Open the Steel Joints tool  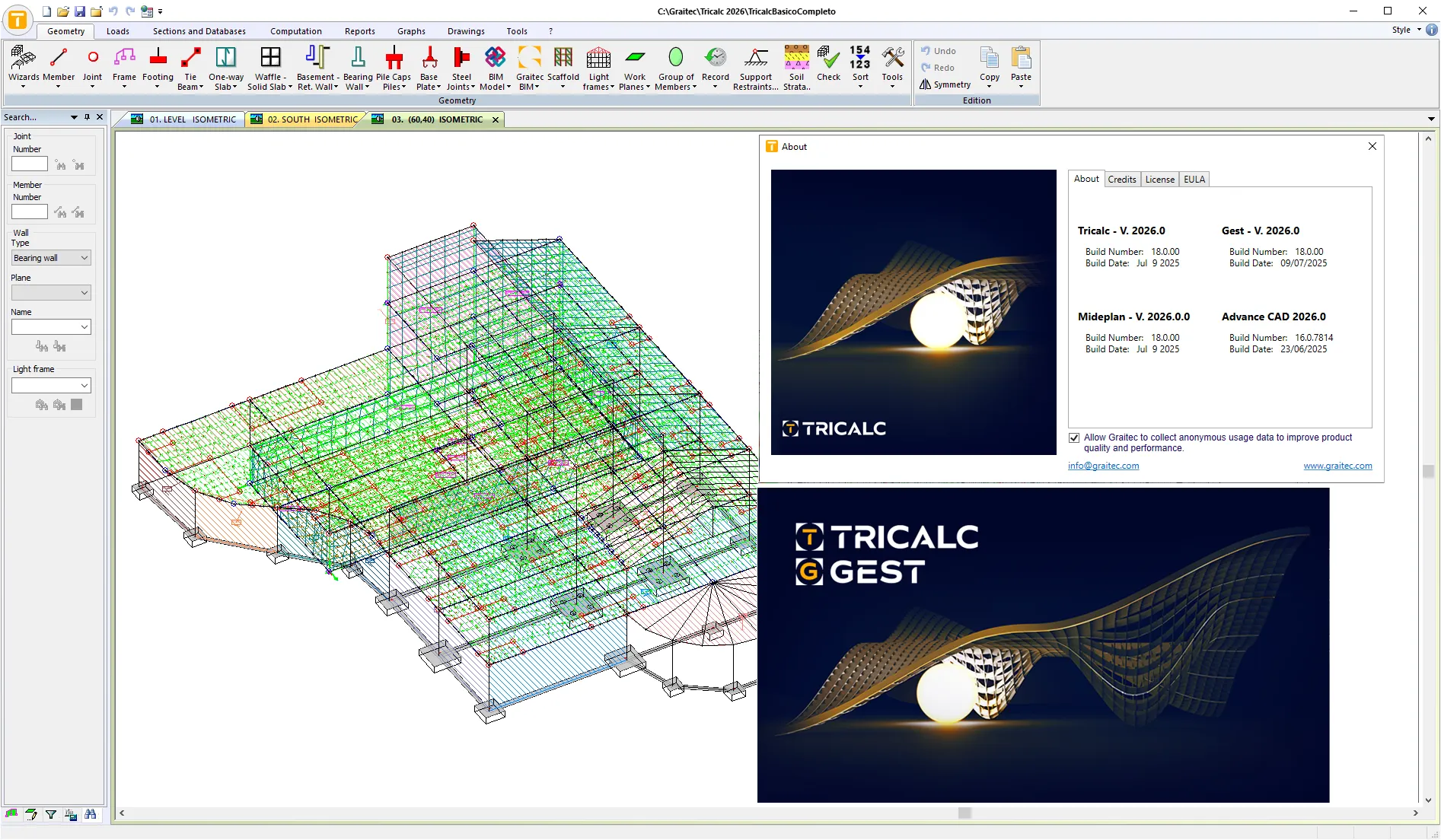tap(461, 67)
